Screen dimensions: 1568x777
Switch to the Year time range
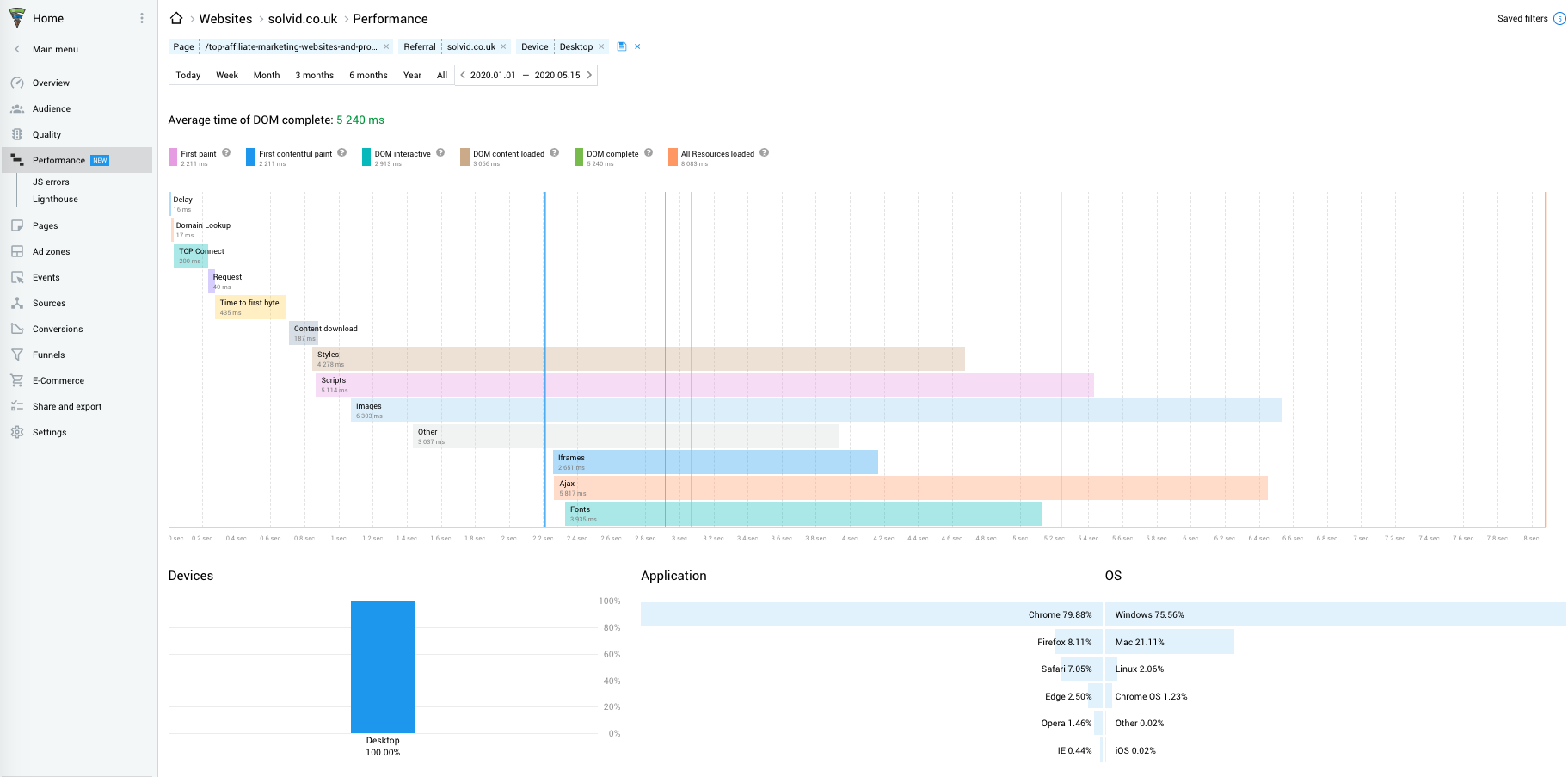click(x=412, y=75)
